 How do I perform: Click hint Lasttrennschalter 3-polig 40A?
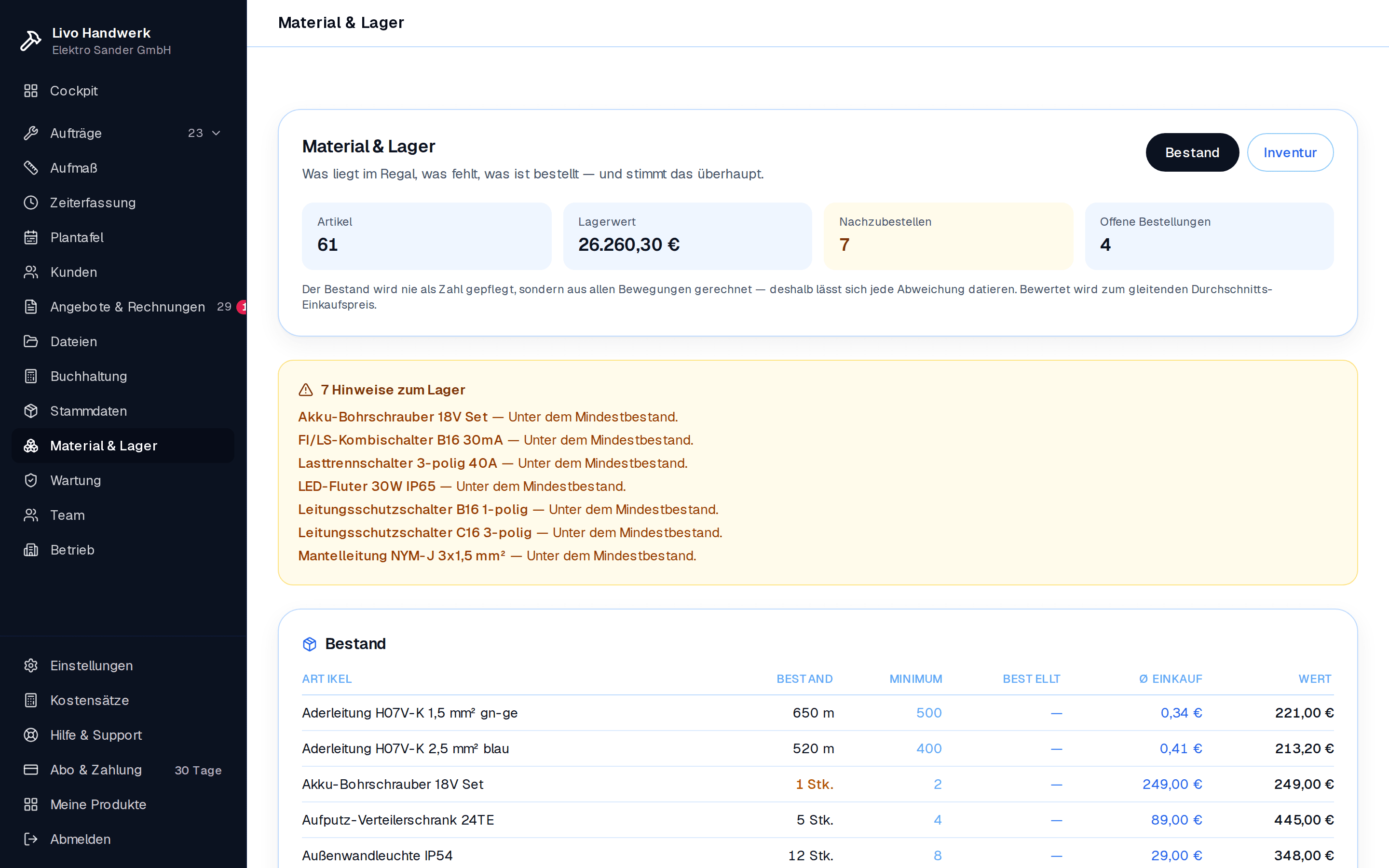397,463
